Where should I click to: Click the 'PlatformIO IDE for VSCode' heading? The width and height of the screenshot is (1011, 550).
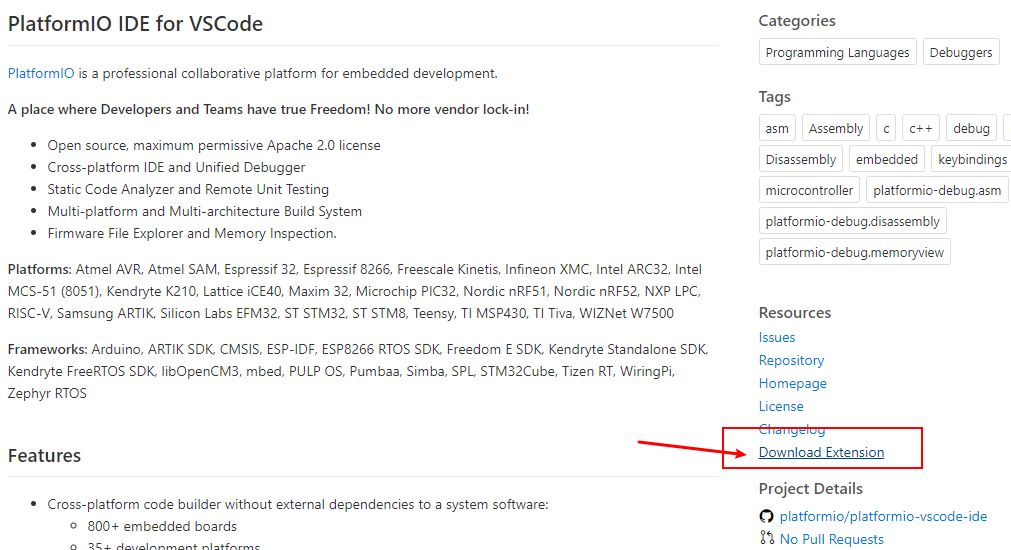pyautogui.click(x=135, y=24)
